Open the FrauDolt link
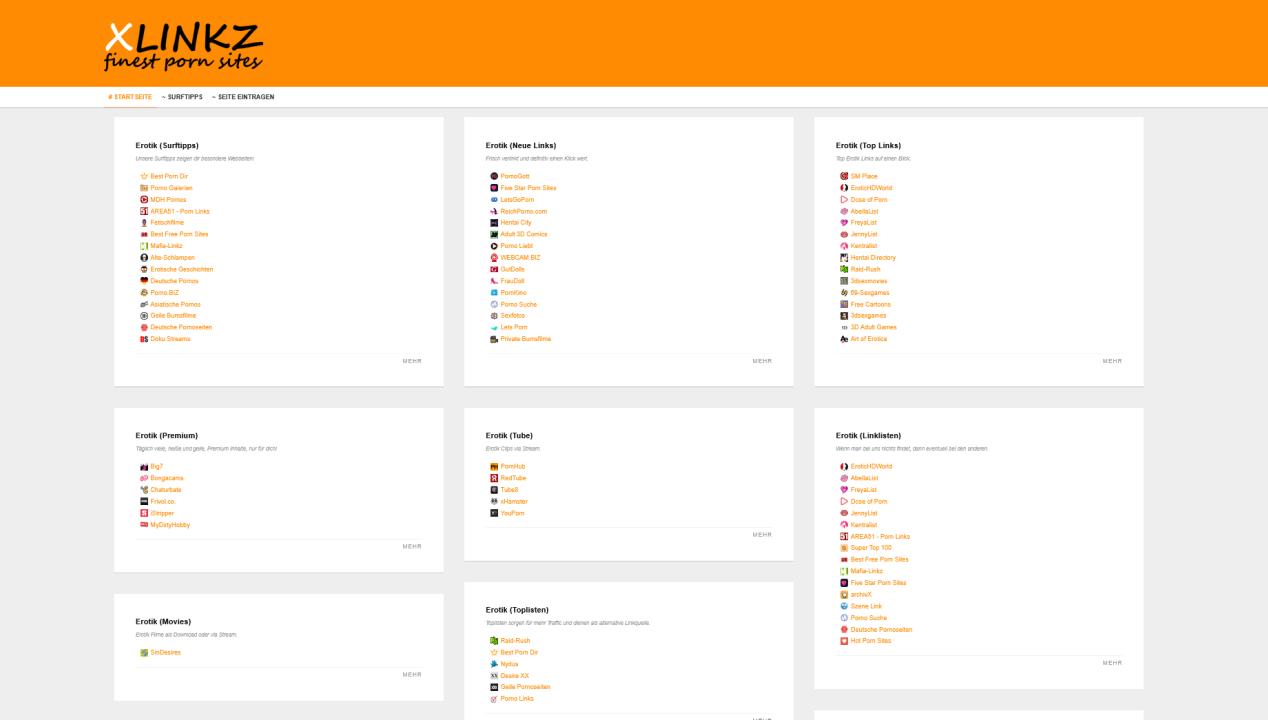1268x720 pixels. (513, 281)
